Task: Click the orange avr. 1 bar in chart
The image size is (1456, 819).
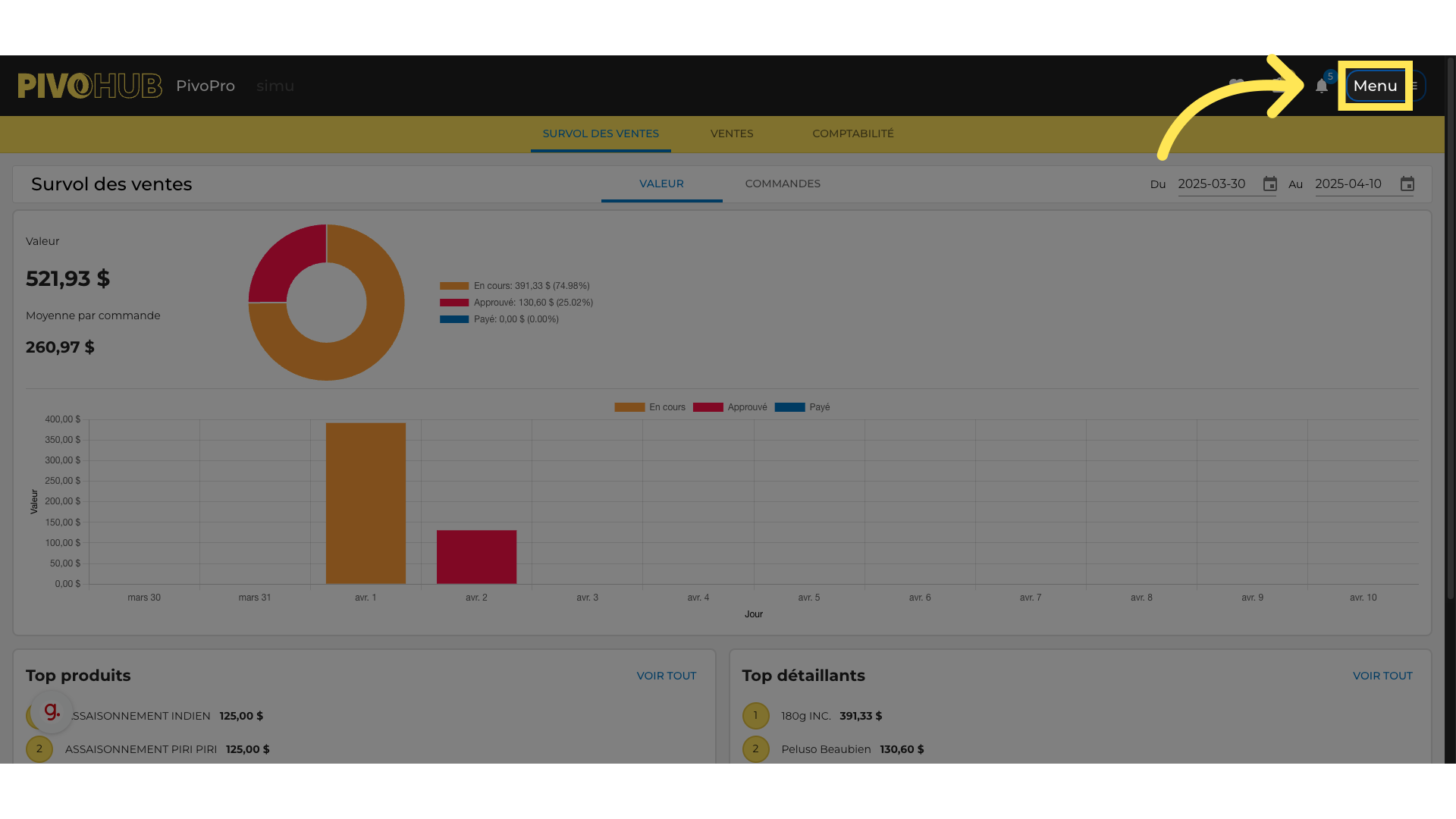Action: [366, 503]
